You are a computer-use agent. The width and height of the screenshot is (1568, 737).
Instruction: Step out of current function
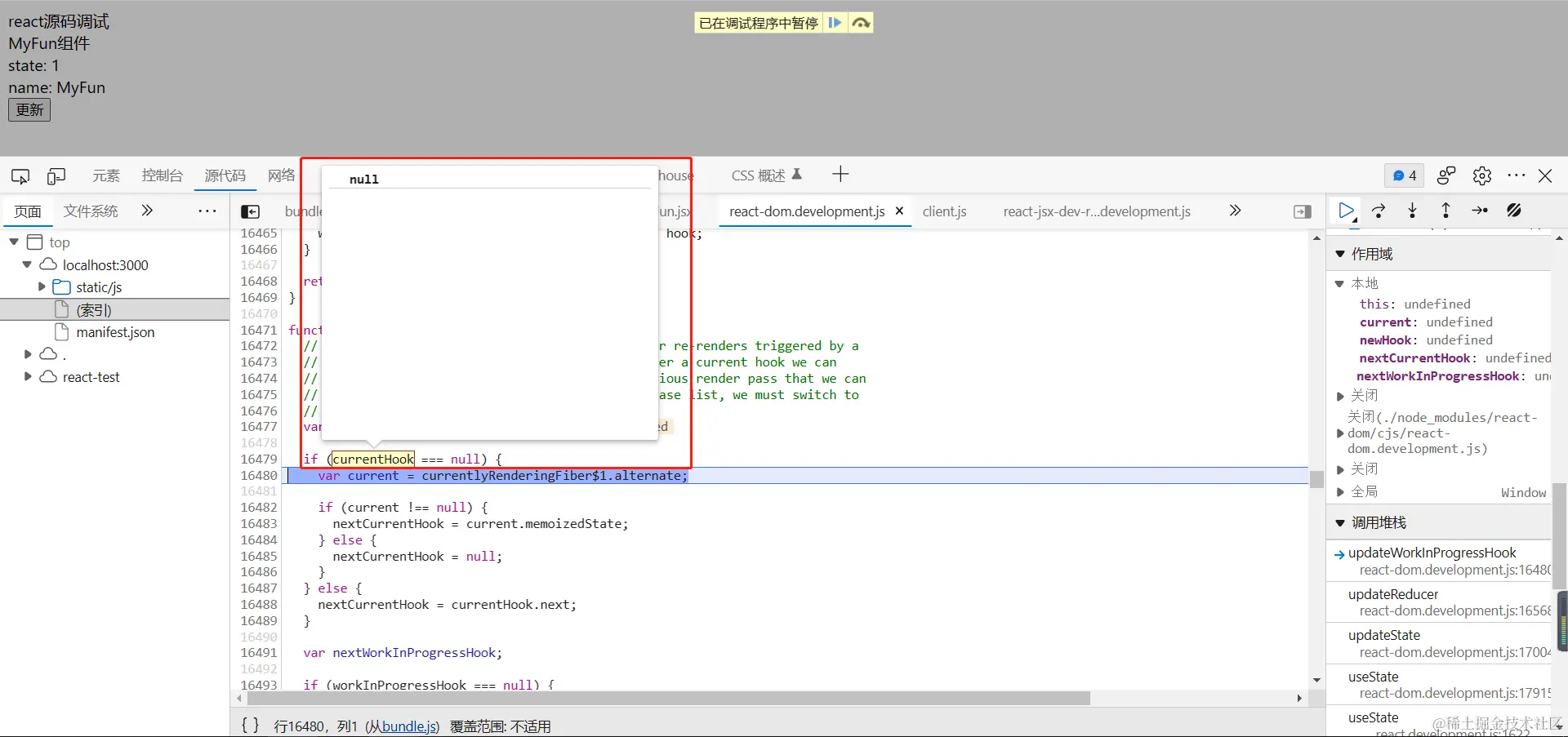(1445, 211)
